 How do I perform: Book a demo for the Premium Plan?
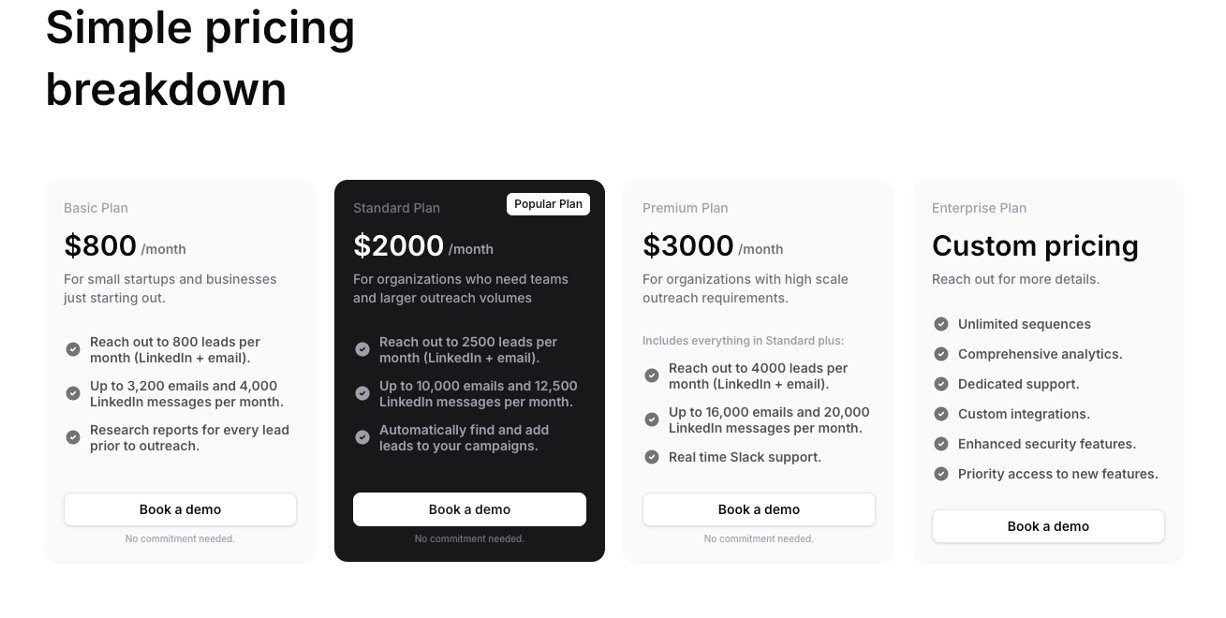pos(758,509)
